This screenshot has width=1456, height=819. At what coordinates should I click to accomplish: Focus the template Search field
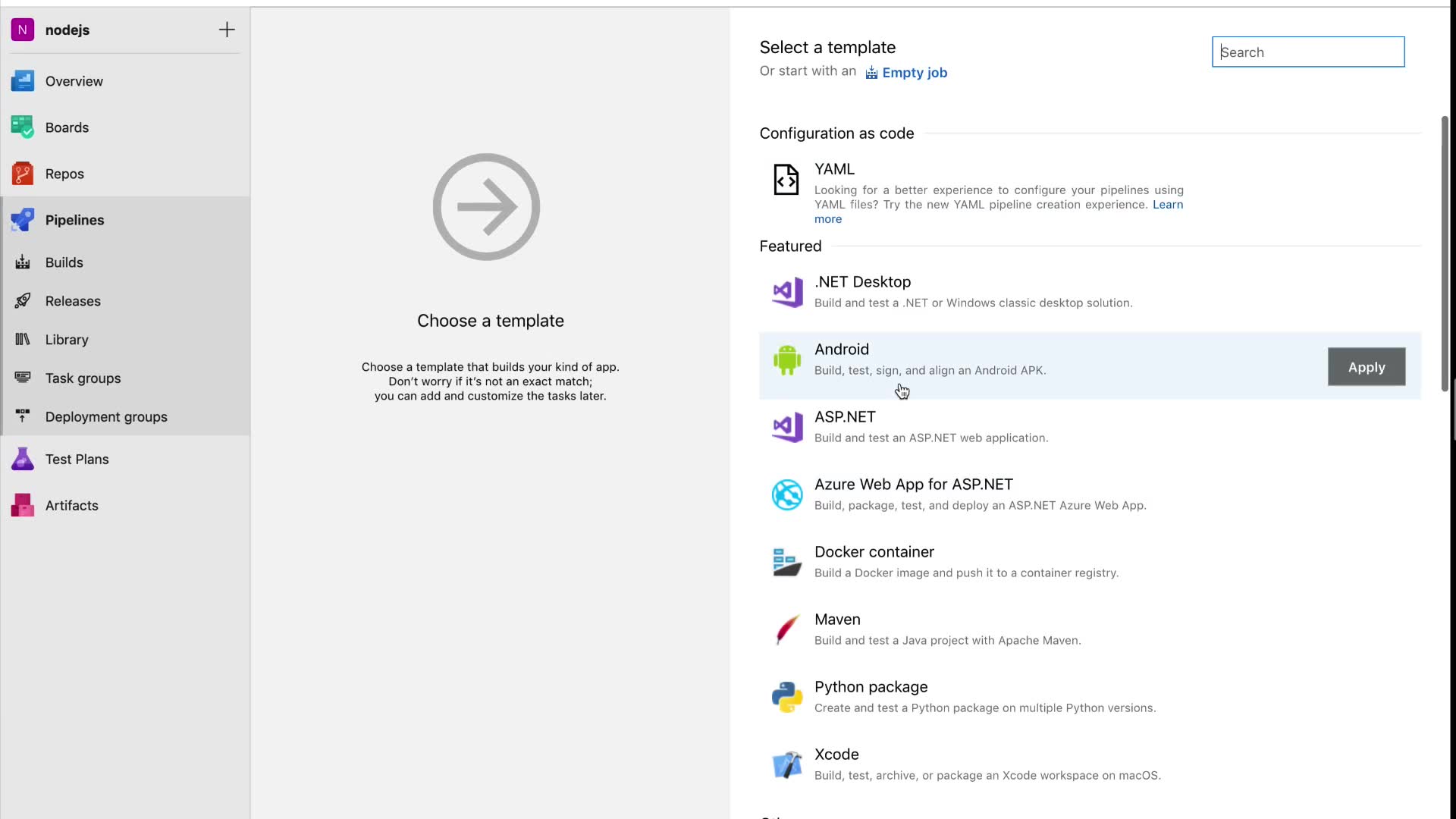tap(1307, 52)
